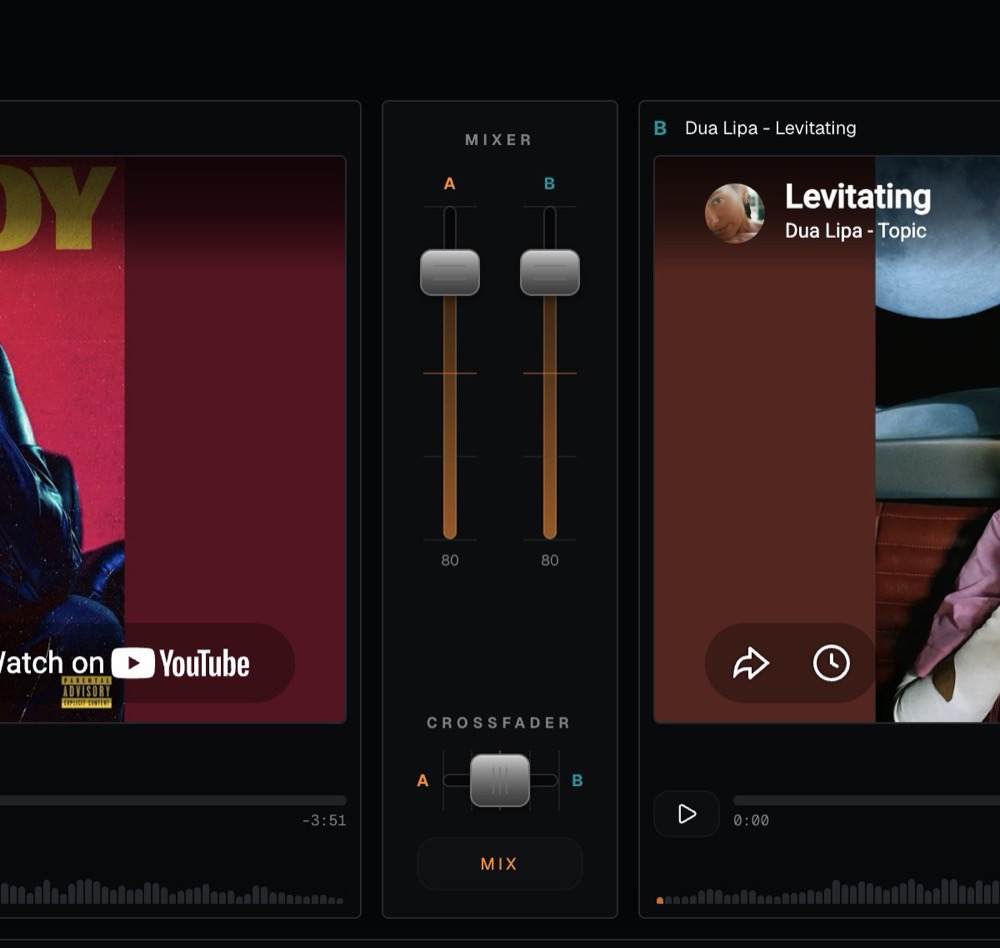Open the Levitating video title link
This screenshot has width=1000, height=948.
(x=858, y=196)
